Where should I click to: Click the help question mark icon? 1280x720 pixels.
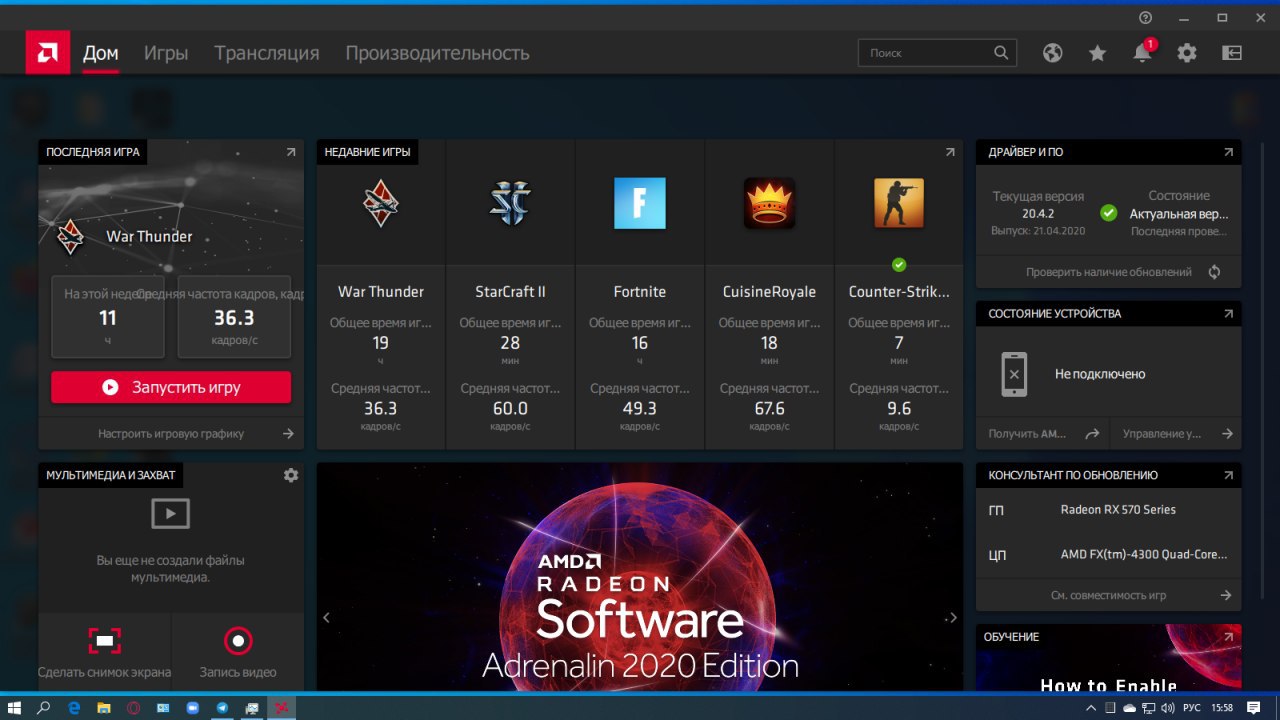click(x=1146, y=17)
